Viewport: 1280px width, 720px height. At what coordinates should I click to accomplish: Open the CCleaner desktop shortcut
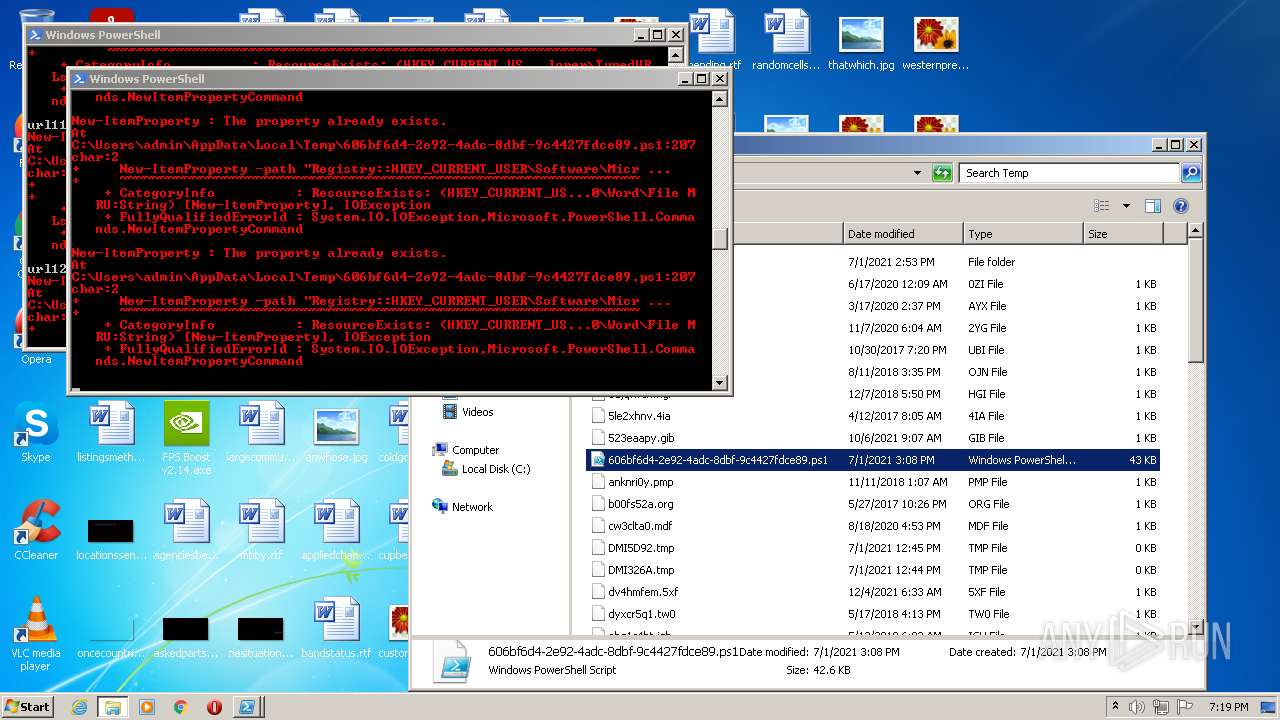36,531
